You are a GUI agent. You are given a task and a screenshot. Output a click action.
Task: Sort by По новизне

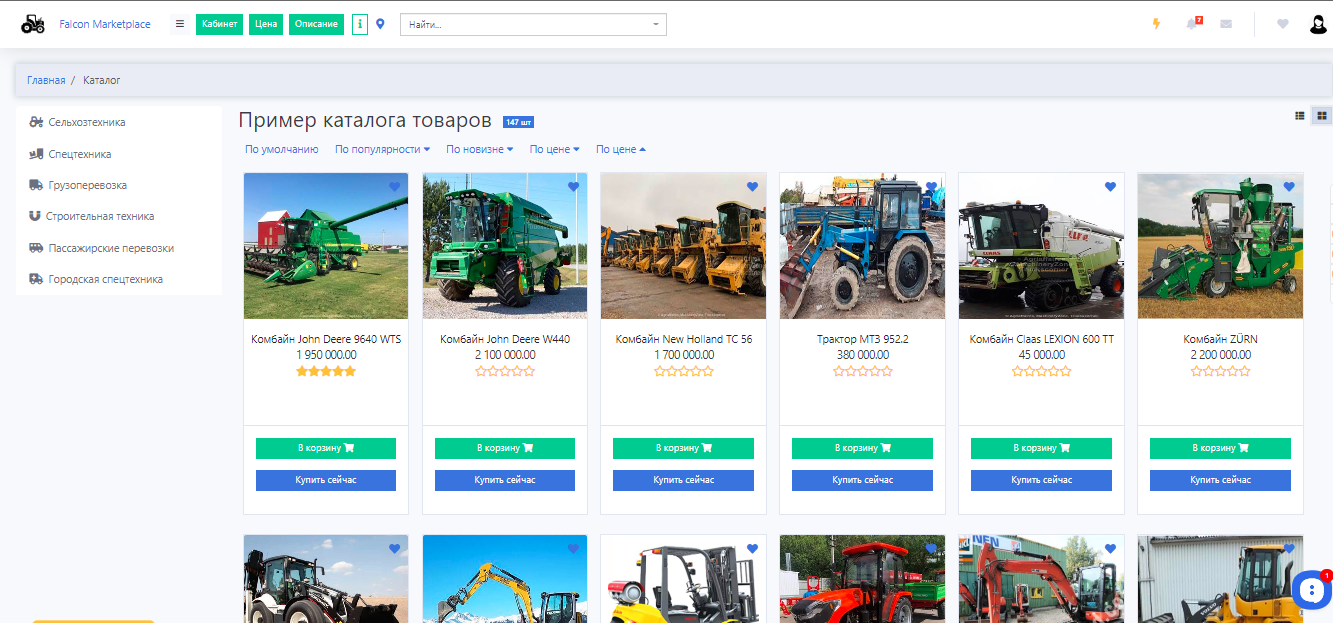pos(479,149)
